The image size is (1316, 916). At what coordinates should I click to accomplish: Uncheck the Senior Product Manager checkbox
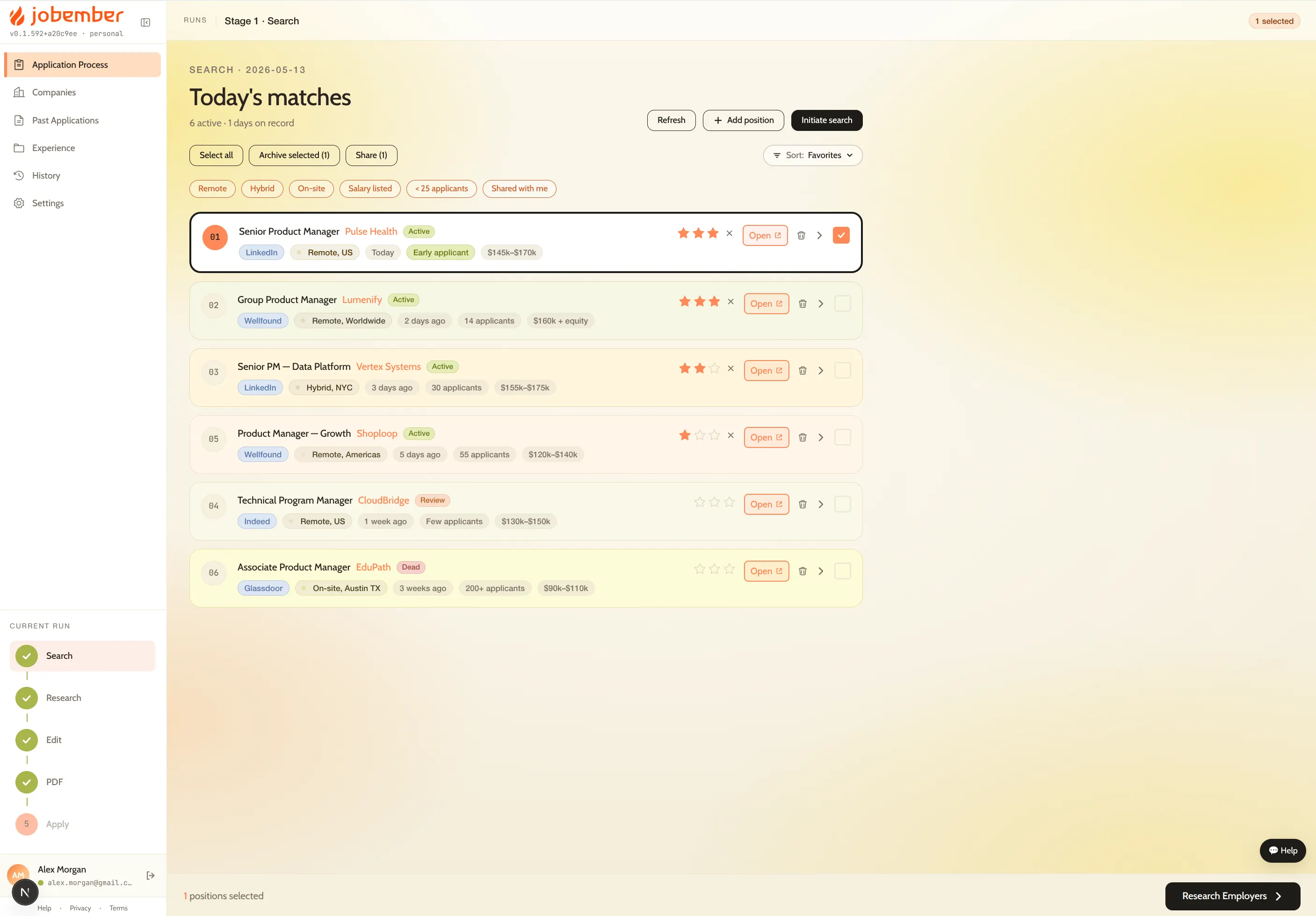[841, 236]
